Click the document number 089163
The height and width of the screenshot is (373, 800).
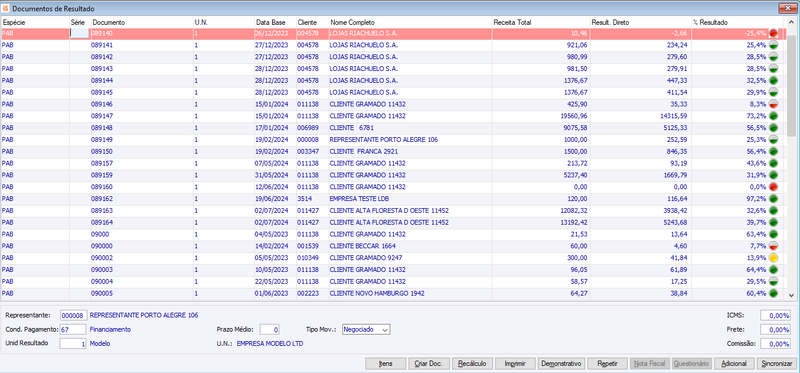click(x=102, y=210)
